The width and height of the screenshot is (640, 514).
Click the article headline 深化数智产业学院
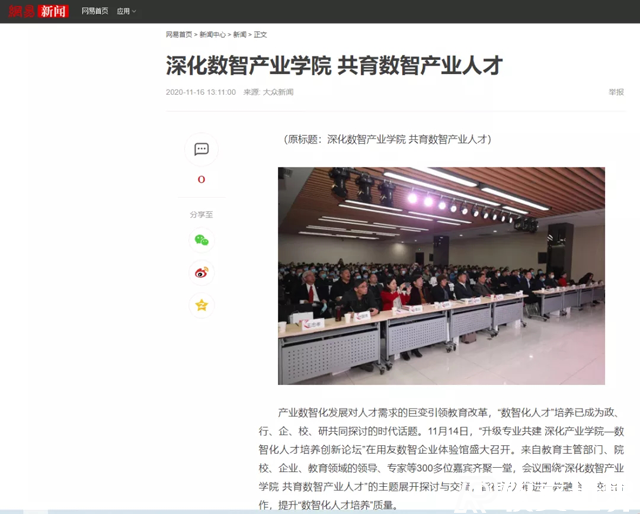[333, 66]
